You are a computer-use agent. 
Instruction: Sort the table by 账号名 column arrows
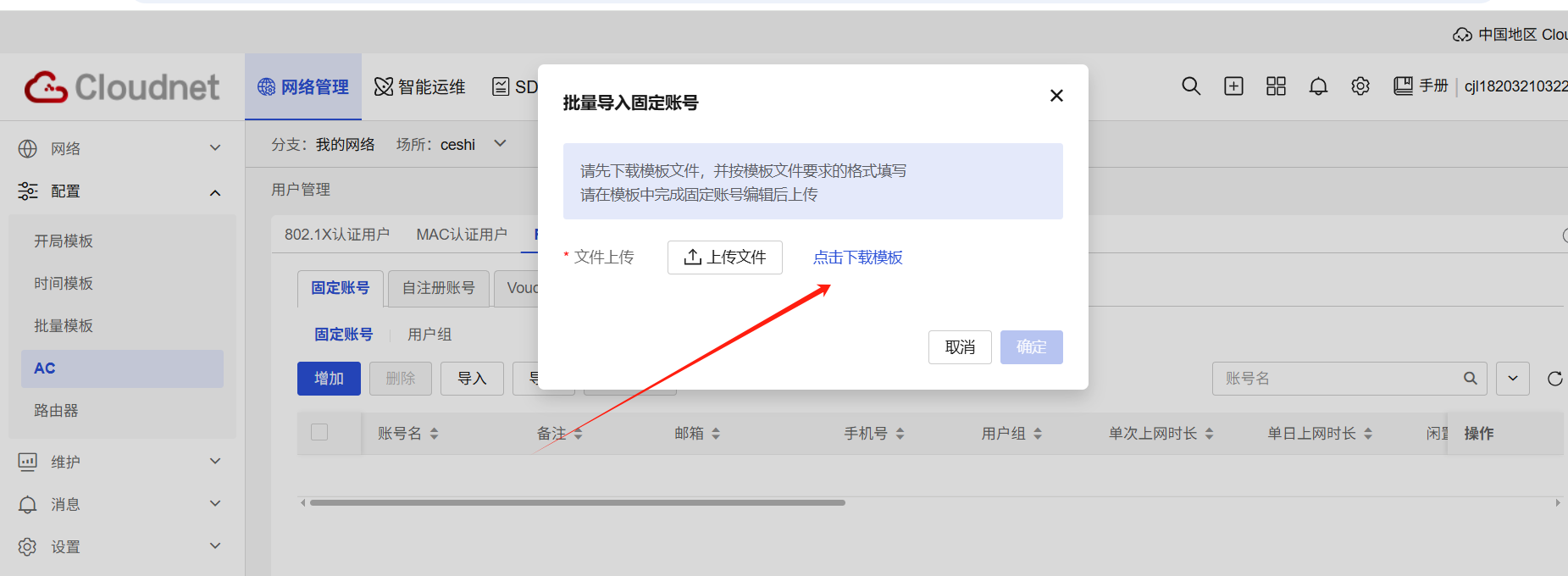(x=434, y=434)
